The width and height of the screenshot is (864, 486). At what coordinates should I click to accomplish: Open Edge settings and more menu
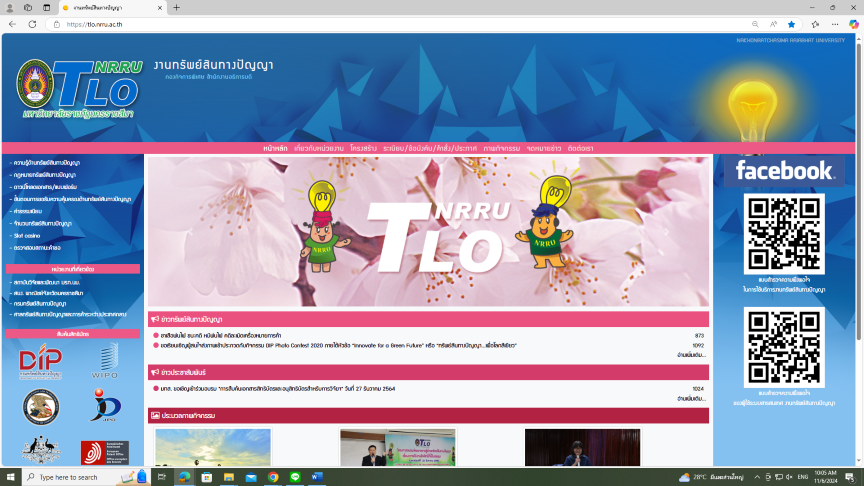835,24
